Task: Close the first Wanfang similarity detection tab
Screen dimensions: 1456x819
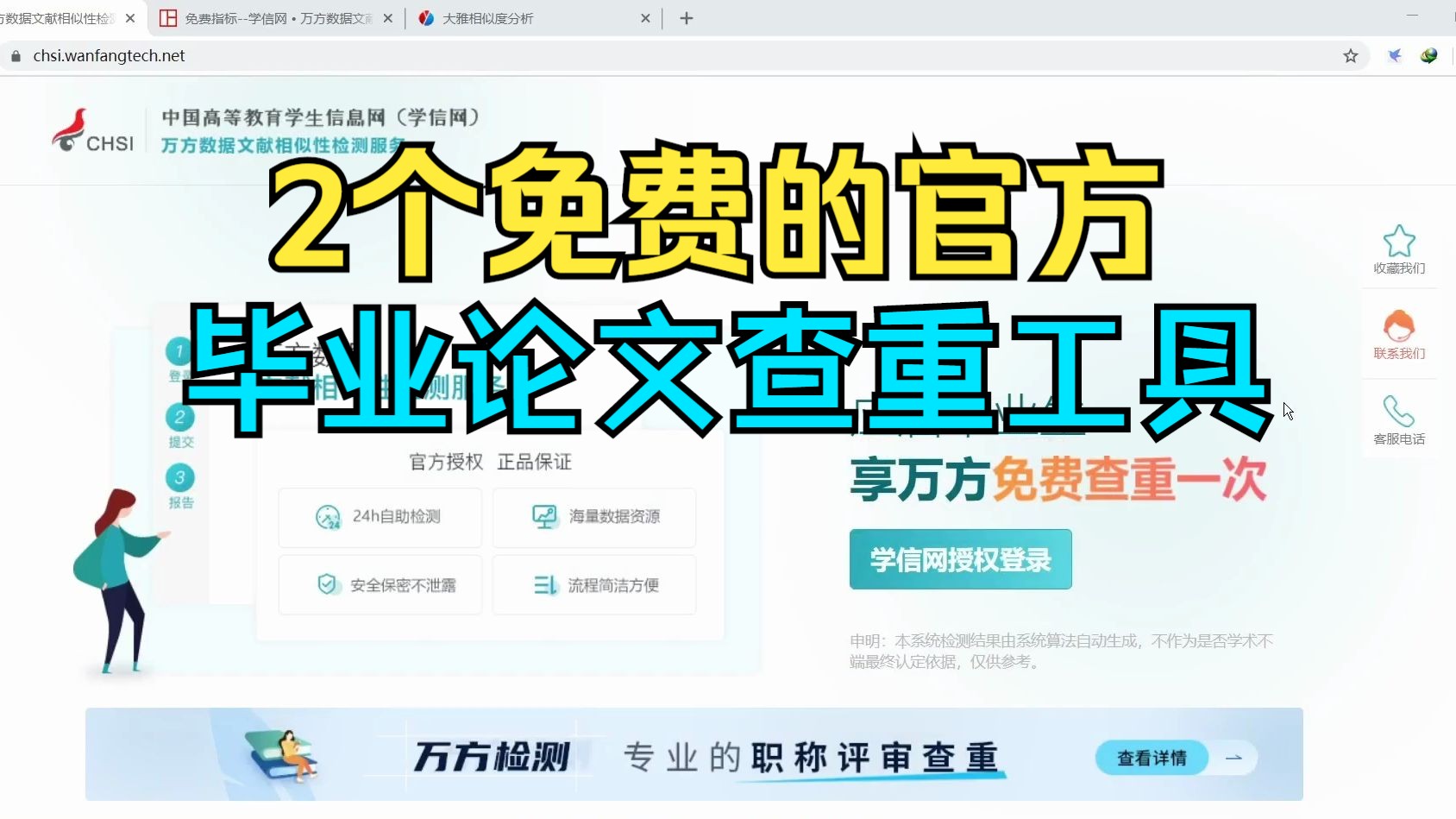Action: [x=130, y=18]
